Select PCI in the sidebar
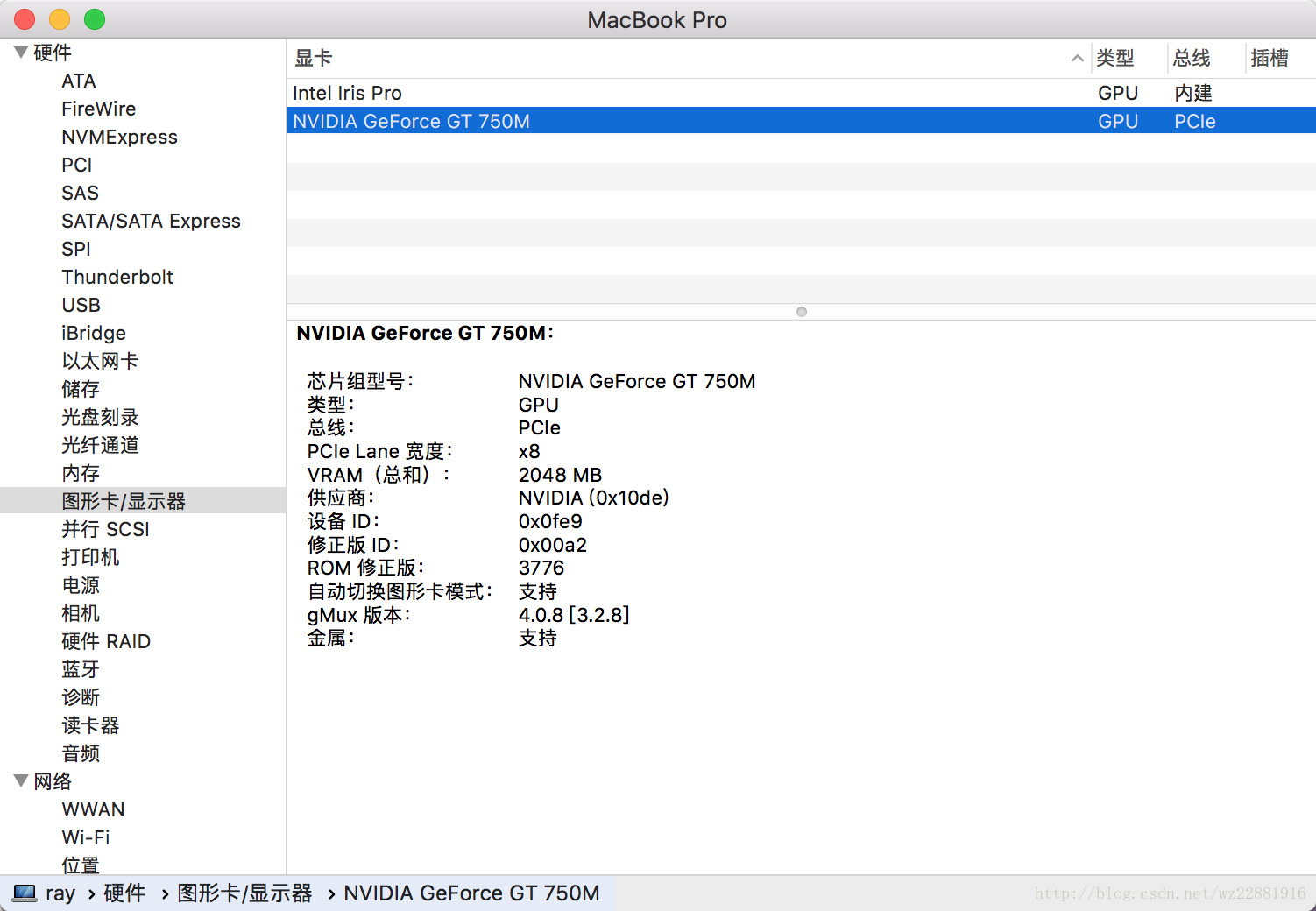Screen dimensions: 1316x911 [x=77, y=165]
